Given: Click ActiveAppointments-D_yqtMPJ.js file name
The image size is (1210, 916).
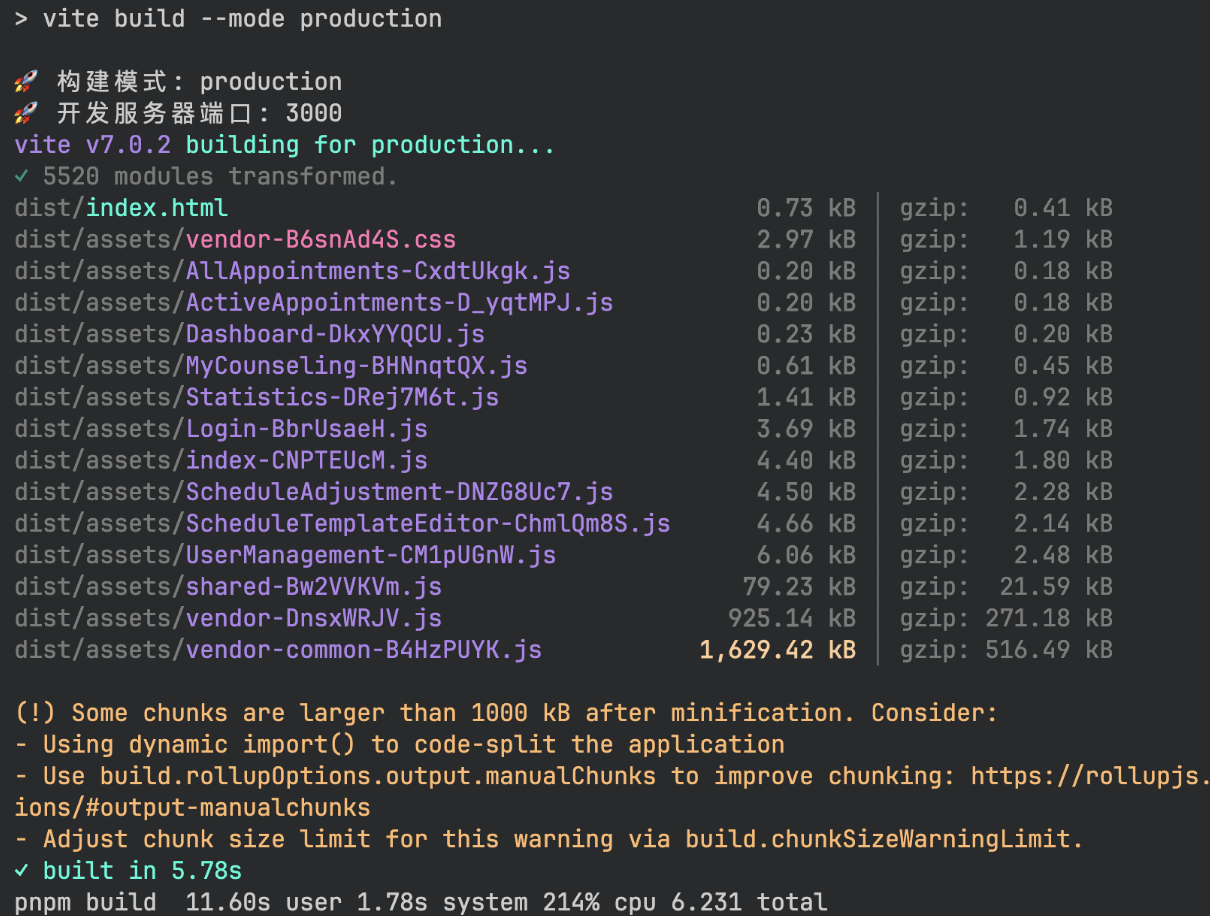Looking at the screenshot, I should pos(399,303).
